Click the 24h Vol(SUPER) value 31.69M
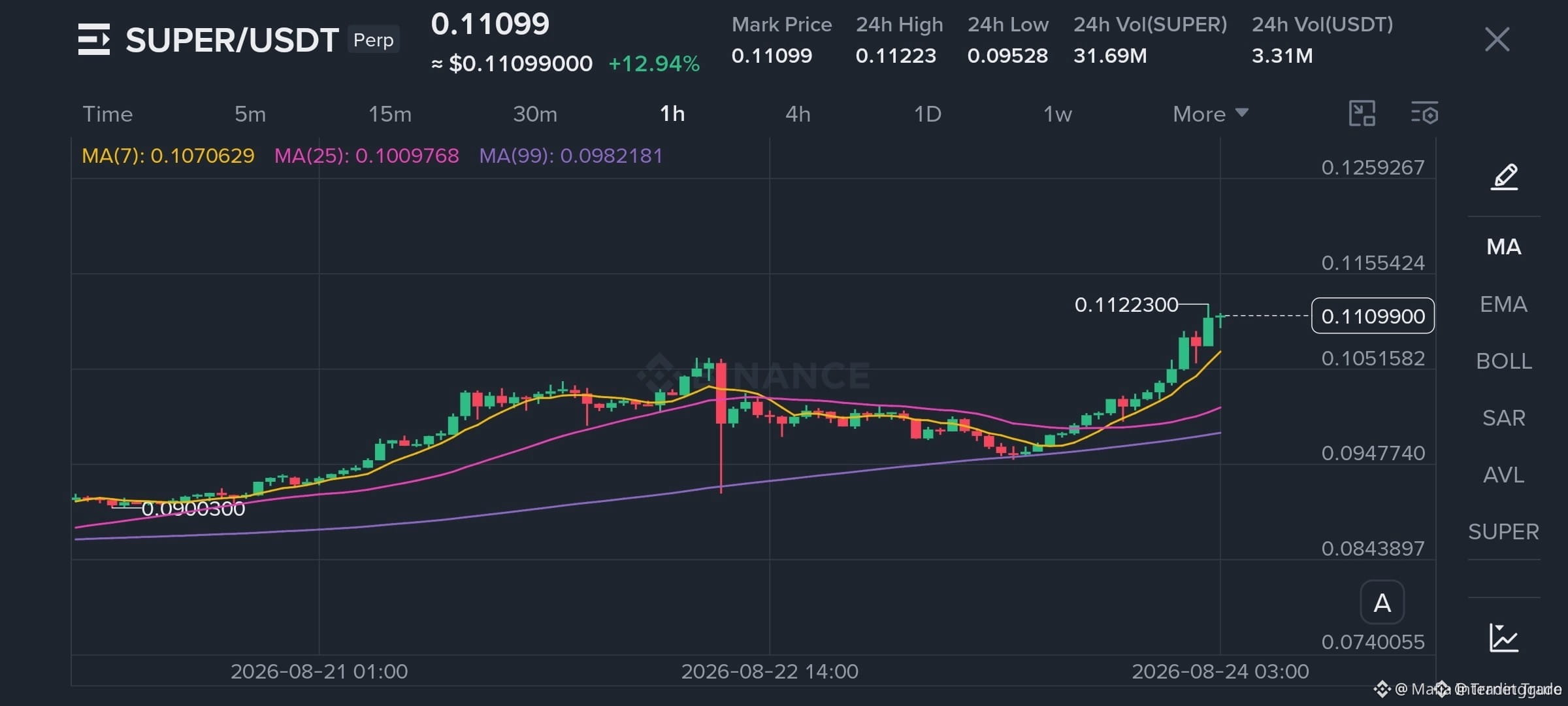 1110,56
